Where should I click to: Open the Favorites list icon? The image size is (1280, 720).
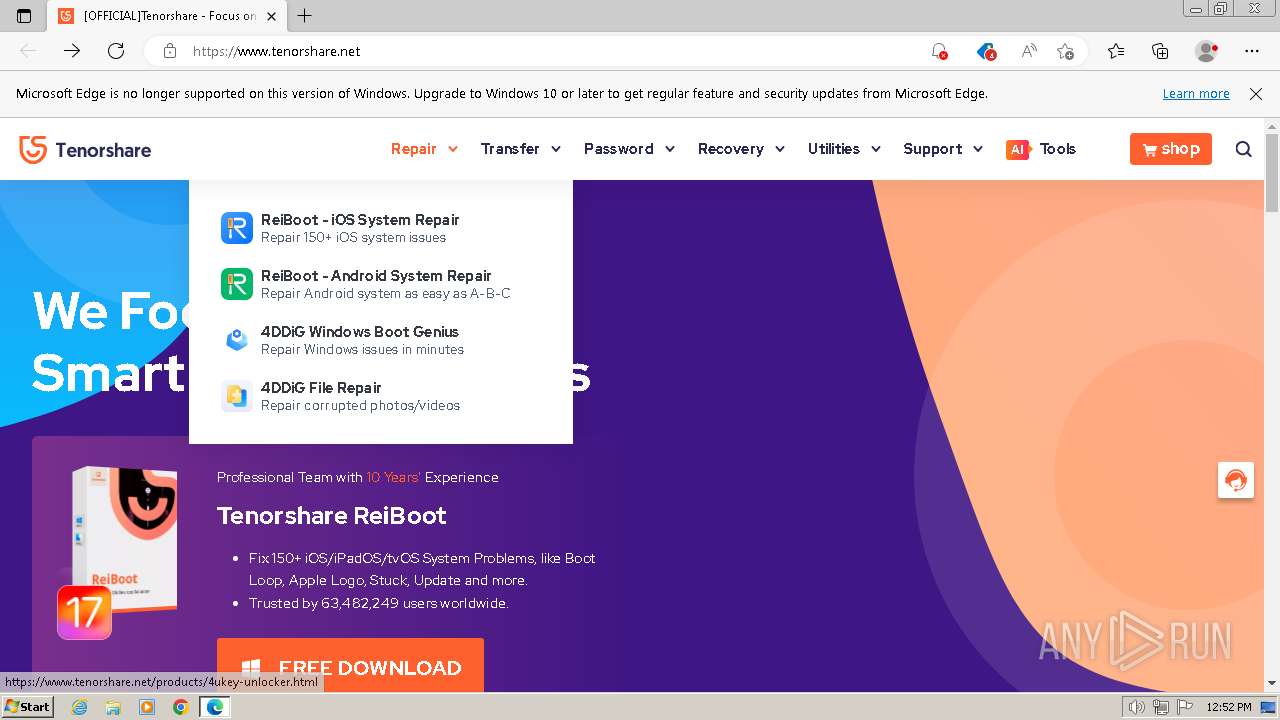coord(1116,51)
